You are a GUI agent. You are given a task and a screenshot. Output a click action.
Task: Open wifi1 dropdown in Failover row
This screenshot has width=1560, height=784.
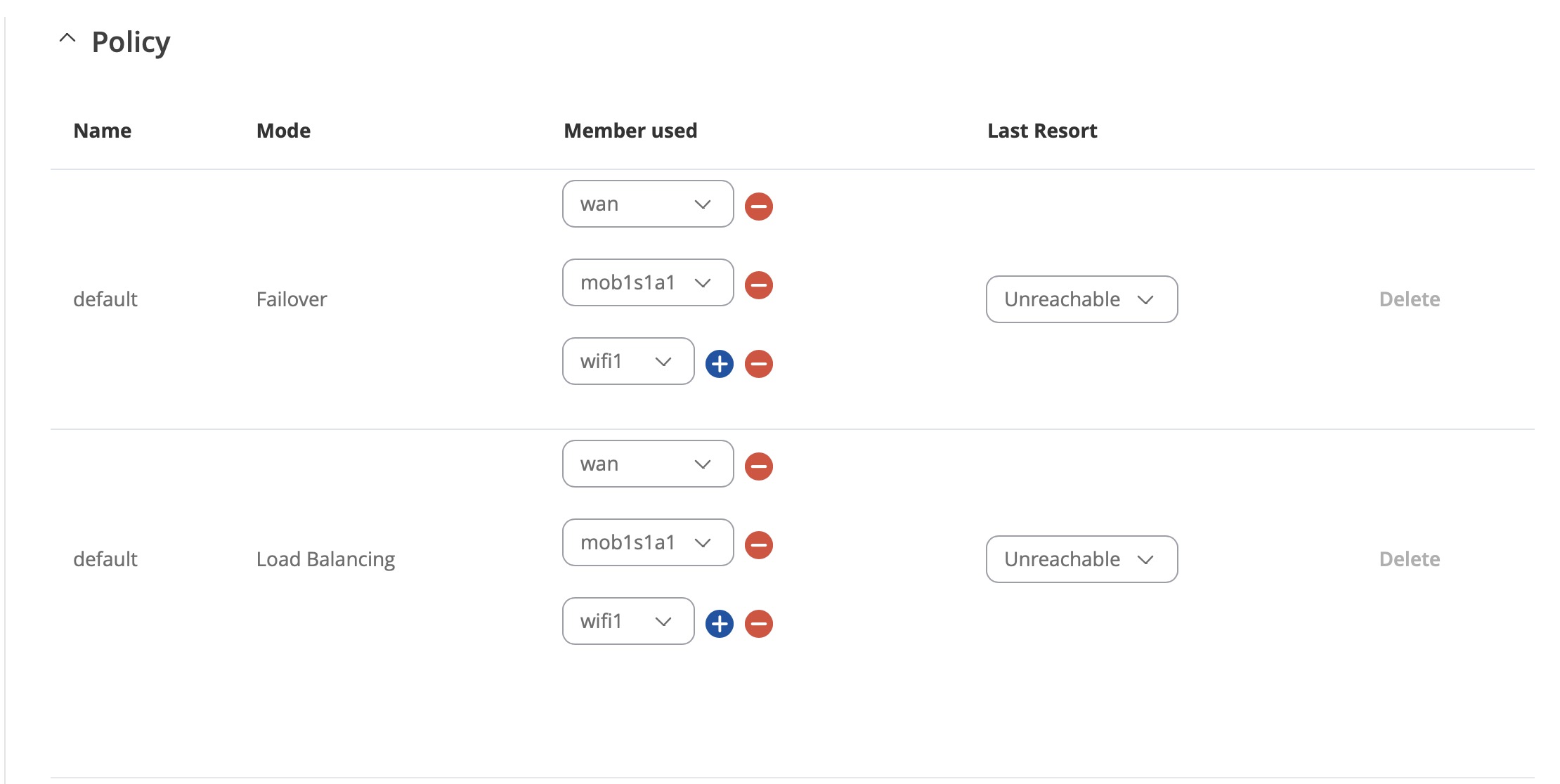point(628,361)
